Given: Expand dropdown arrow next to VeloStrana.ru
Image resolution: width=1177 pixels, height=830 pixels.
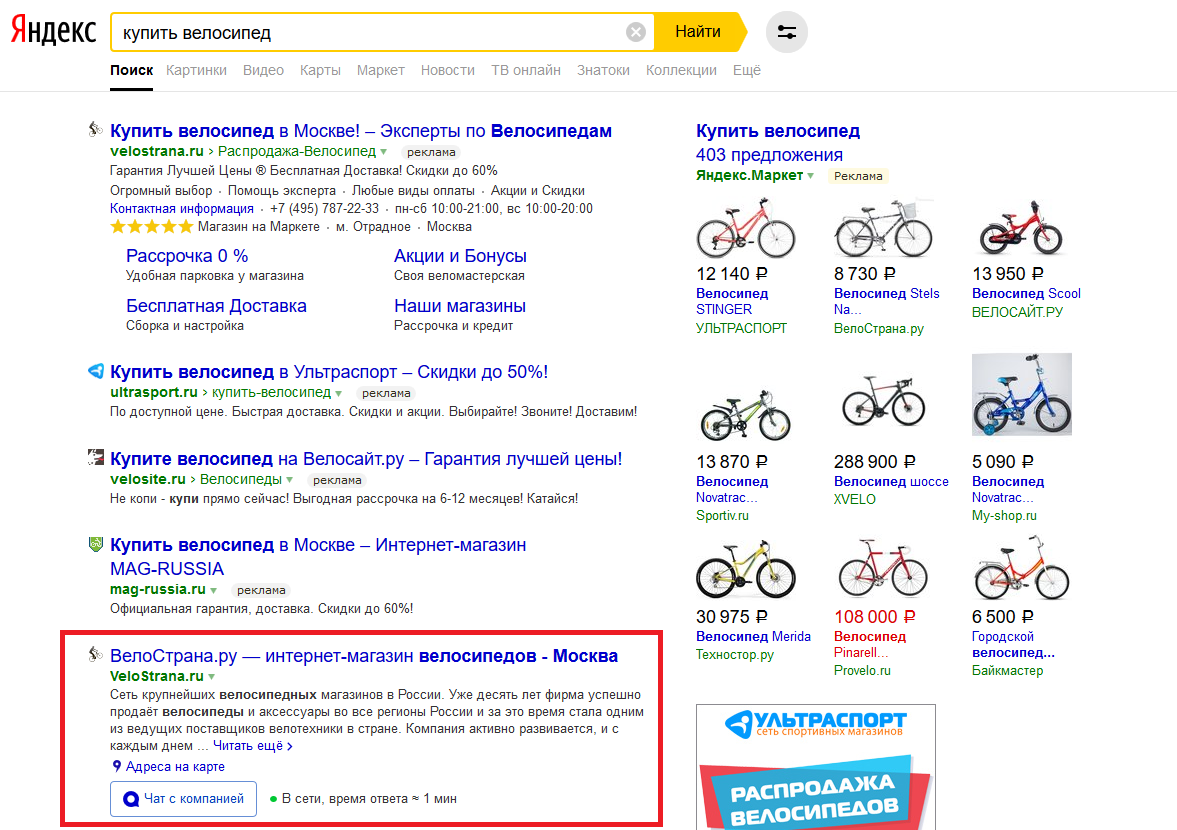Looking at the screenshot, I should [212, 677].
